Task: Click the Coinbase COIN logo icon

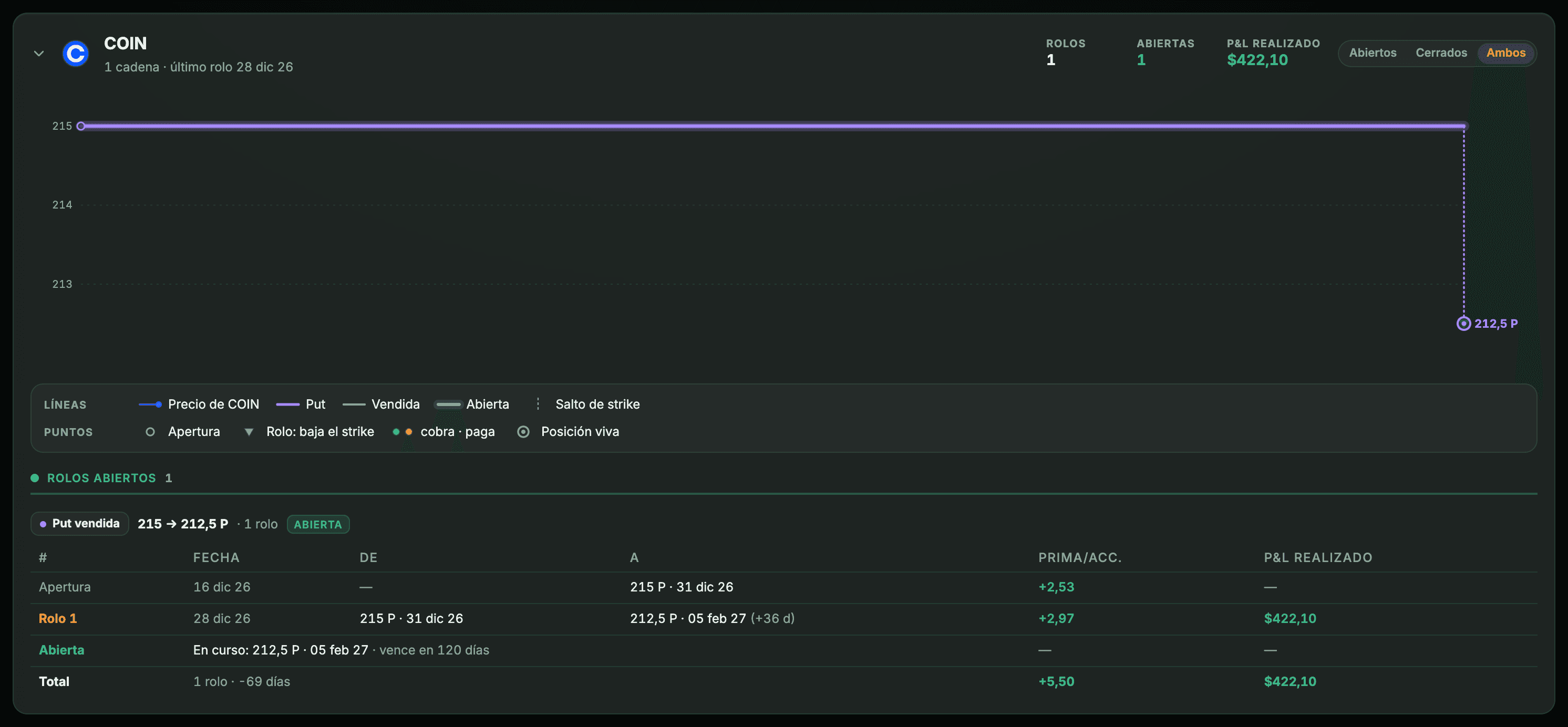Action: pos(76,54)
